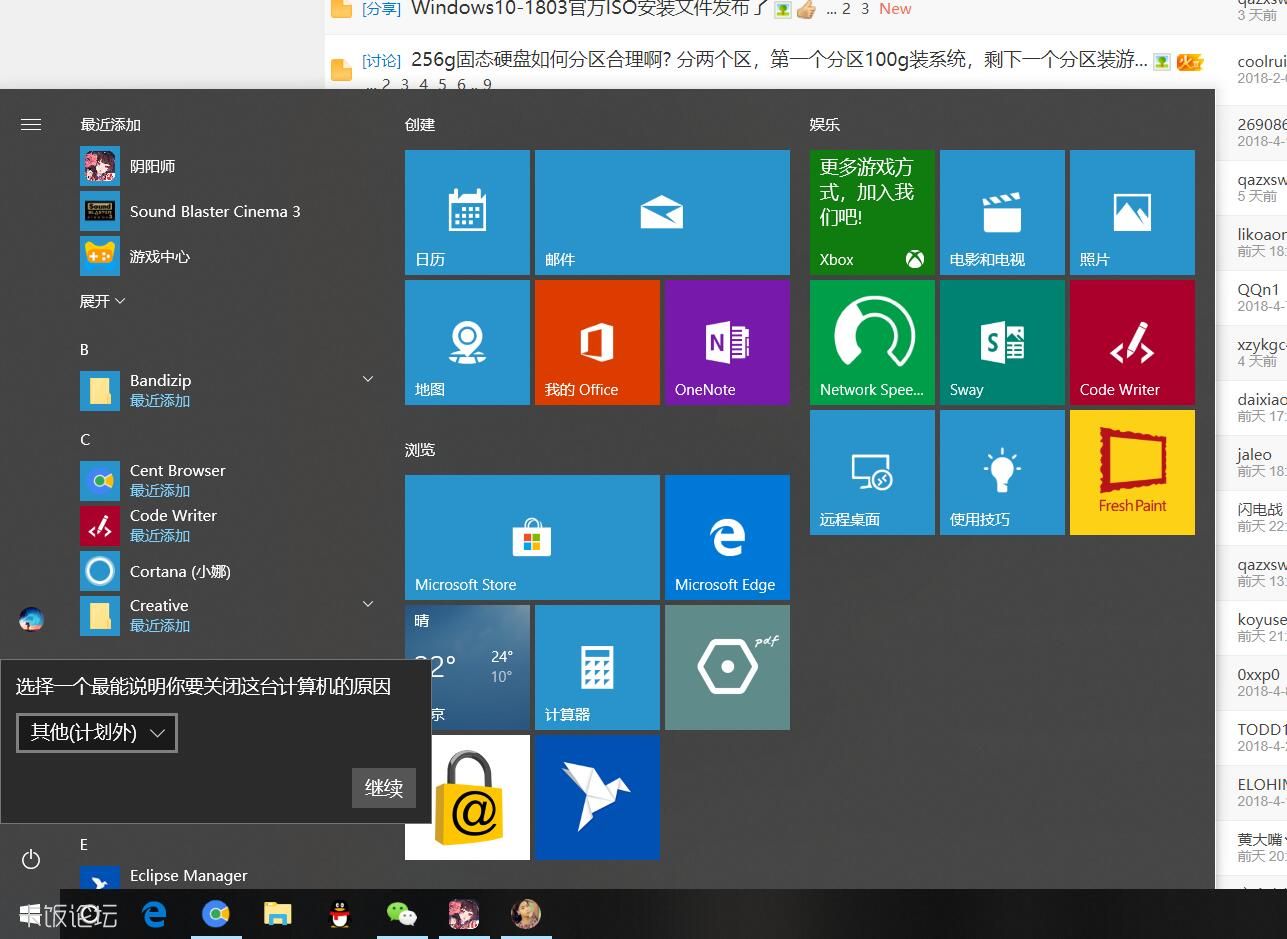Image resolution: width=1287 pixels, height=939 pixels.
Task: Open the OneNote tile
Action: coord(727,342)
